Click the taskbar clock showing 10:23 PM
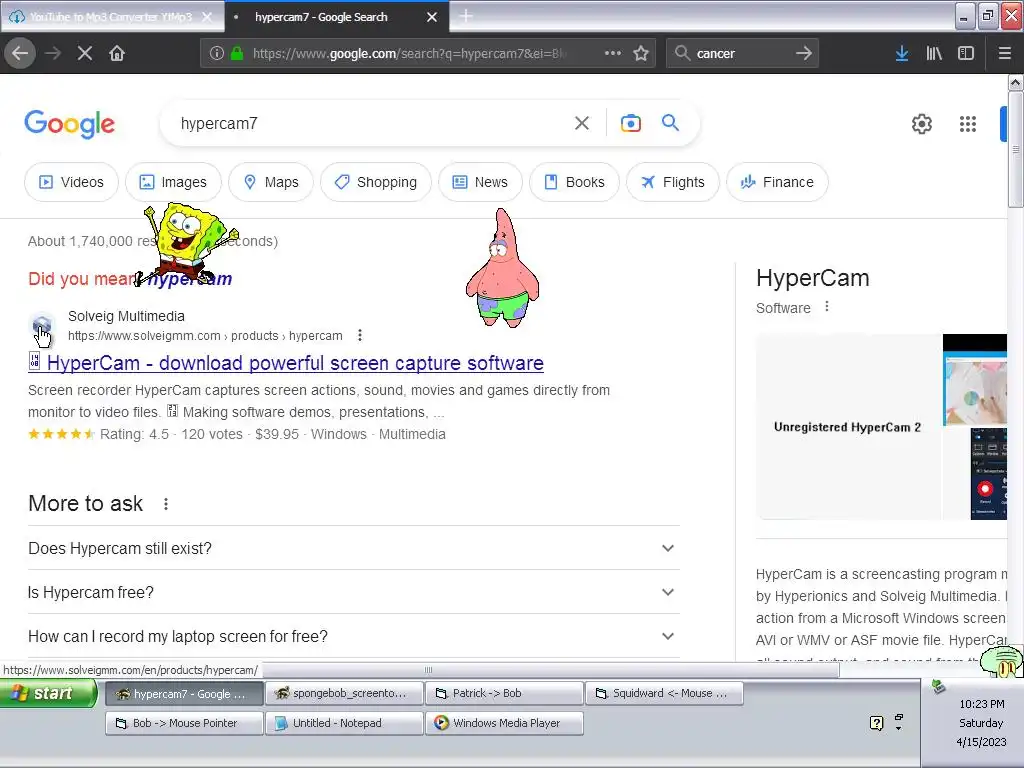The height and width of the screenshot is (768, 1024). (982, 704)
